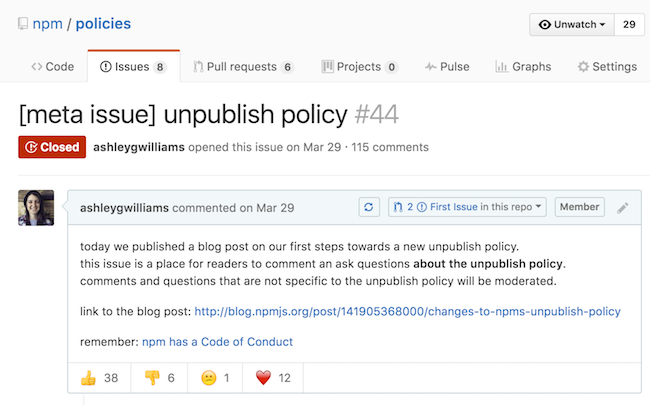Click the repository book icon beside npm

coord(23,24)
